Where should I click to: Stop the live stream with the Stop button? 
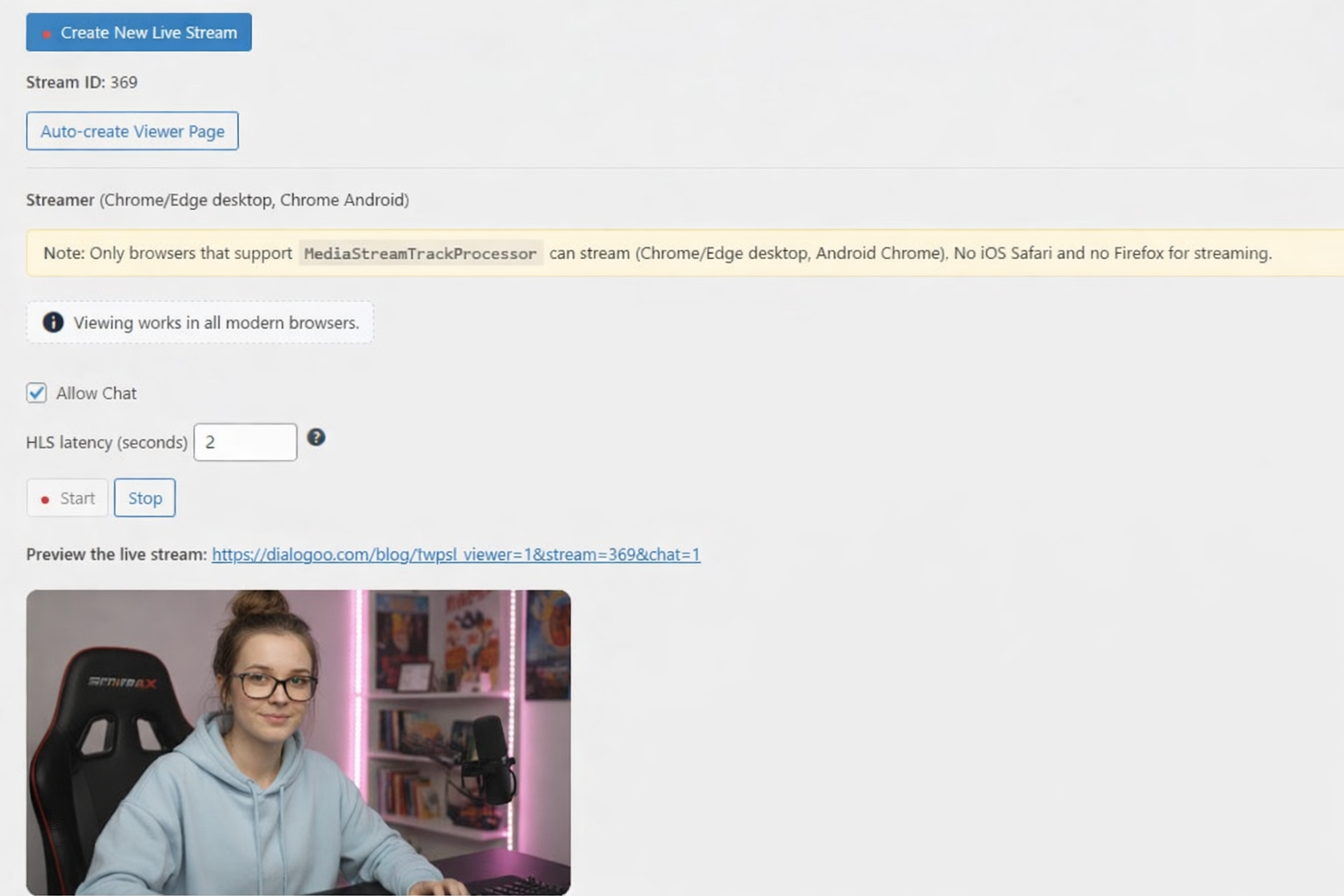pyautogui.click(x=144, y=498)
